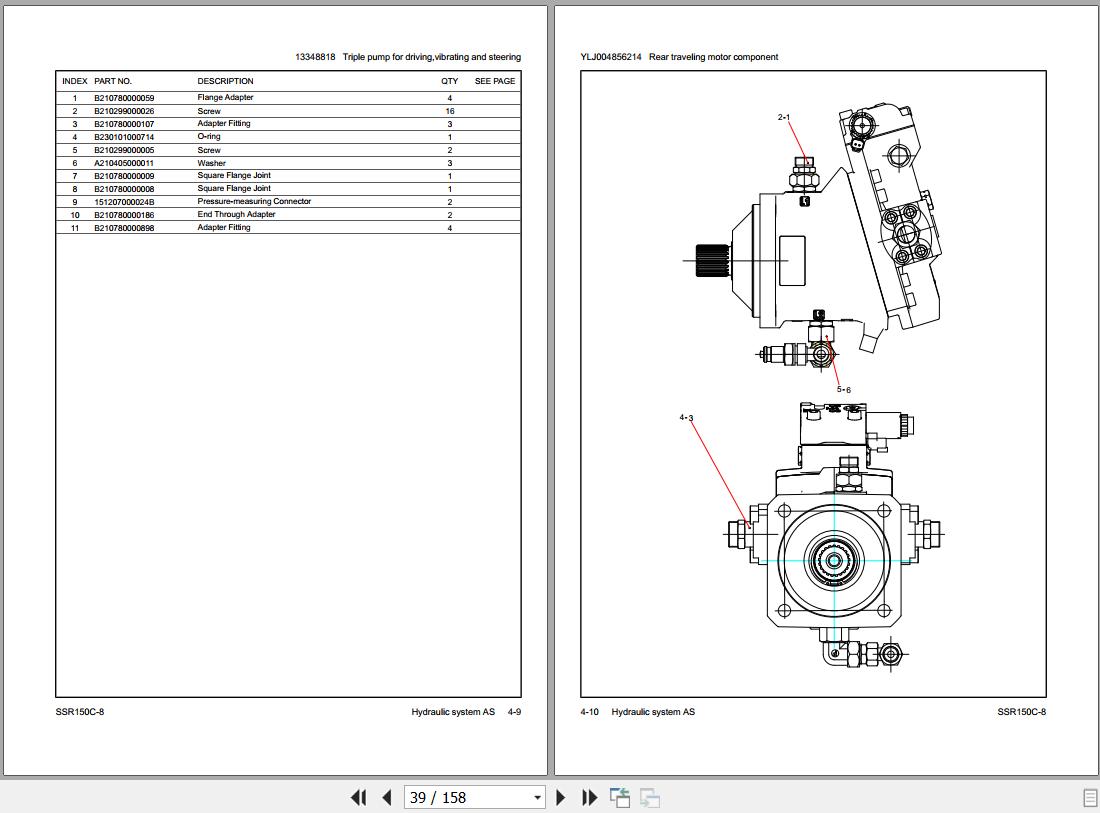The image size is (1100, 813).
Task: Click the 2-1 callout label on motor diagram
Action: pos(784,117)
